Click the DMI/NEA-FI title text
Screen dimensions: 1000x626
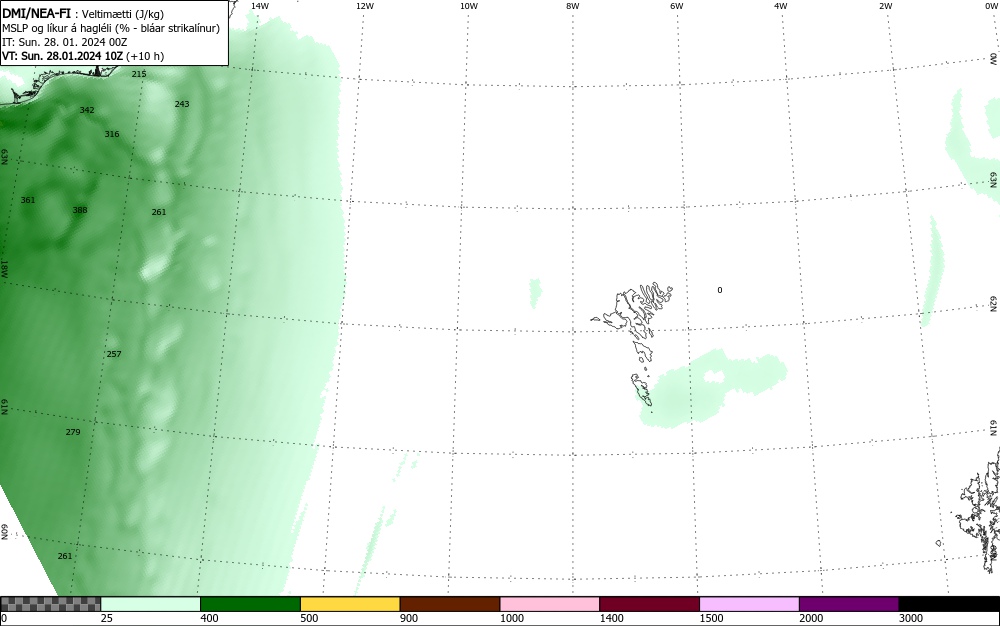(x=36, y=13)
